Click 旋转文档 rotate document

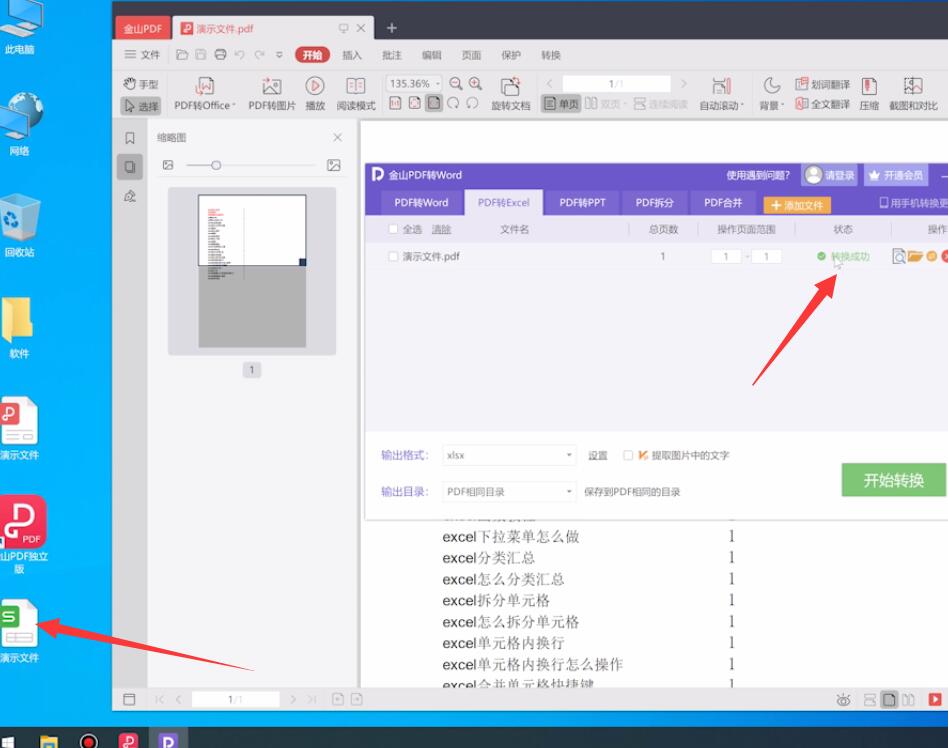point(510,94)
